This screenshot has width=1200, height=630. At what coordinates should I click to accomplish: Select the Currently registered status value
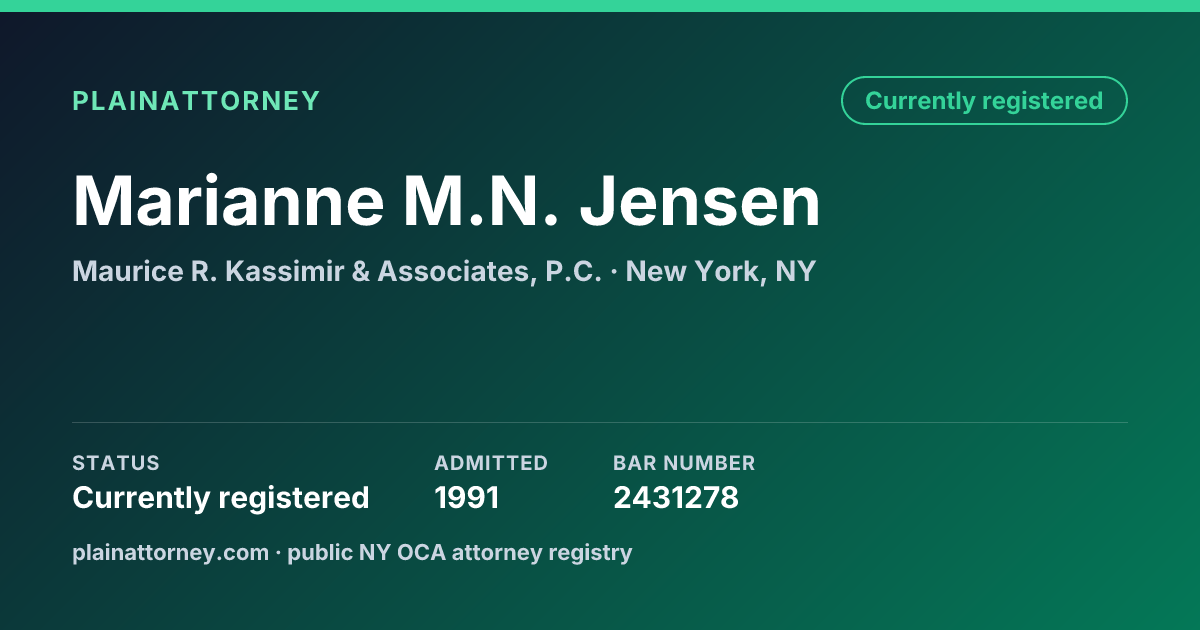tap(221, 497)
